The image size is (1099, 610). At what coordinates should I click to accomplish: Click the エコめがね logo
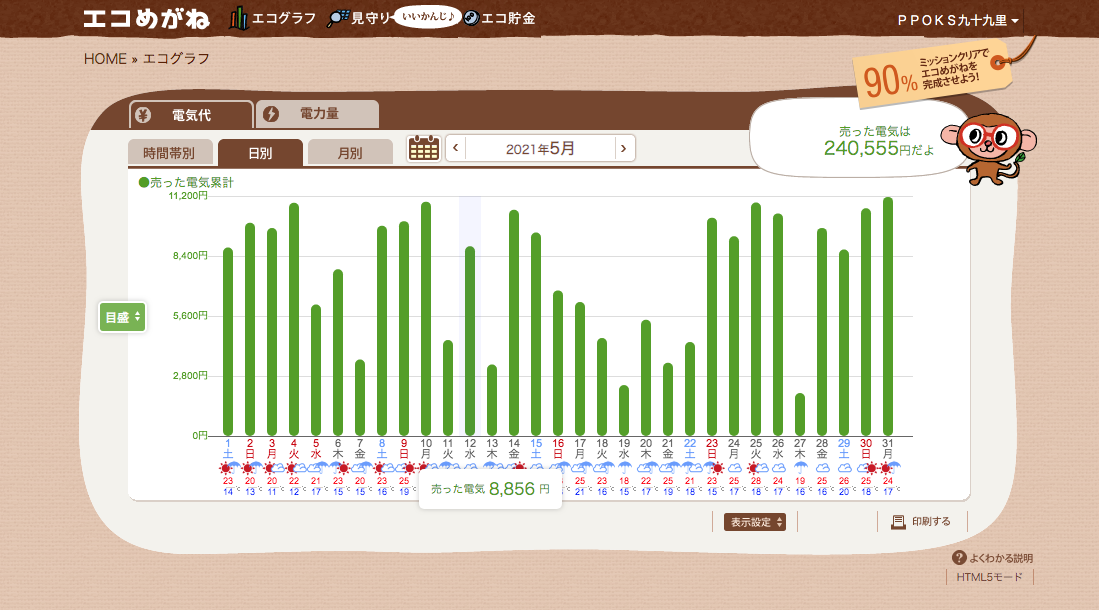tap(146, 18)
